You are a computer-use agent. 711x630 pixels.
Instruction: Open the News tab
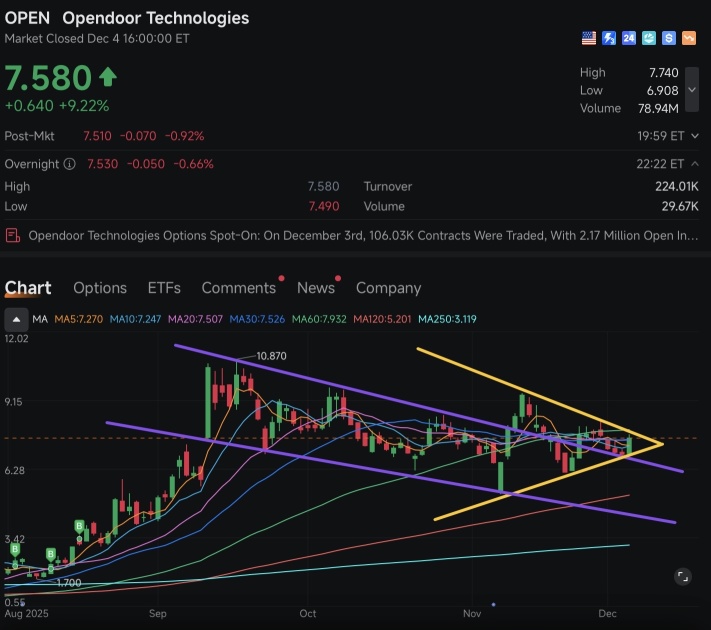316,288
